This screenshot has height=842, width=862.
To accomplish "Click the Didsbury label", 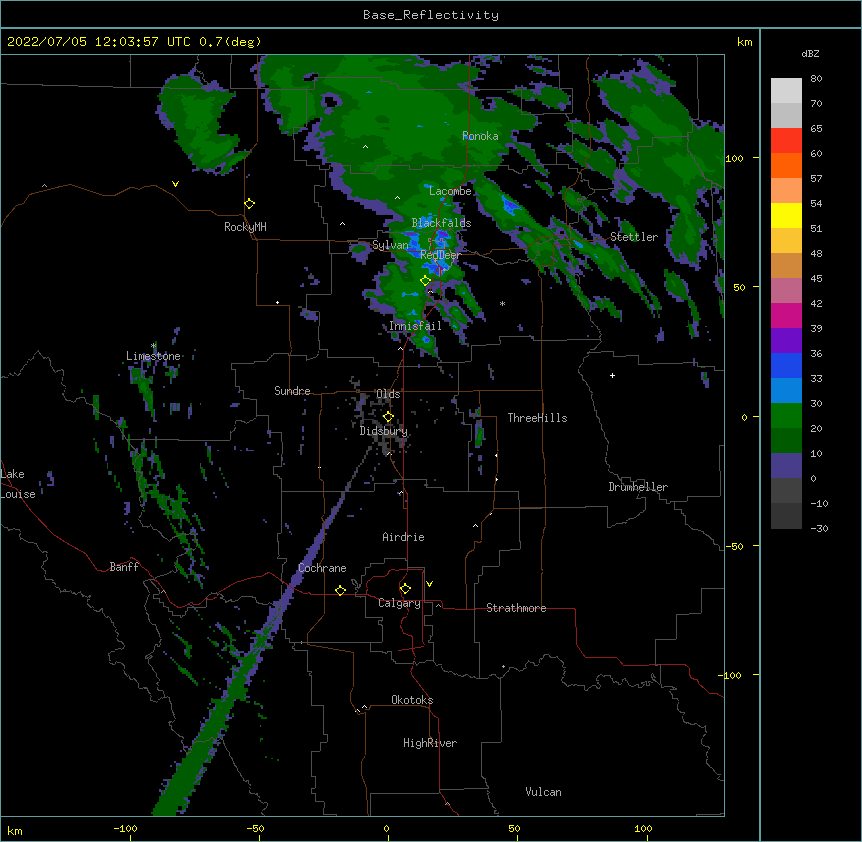I will (384, 431).
